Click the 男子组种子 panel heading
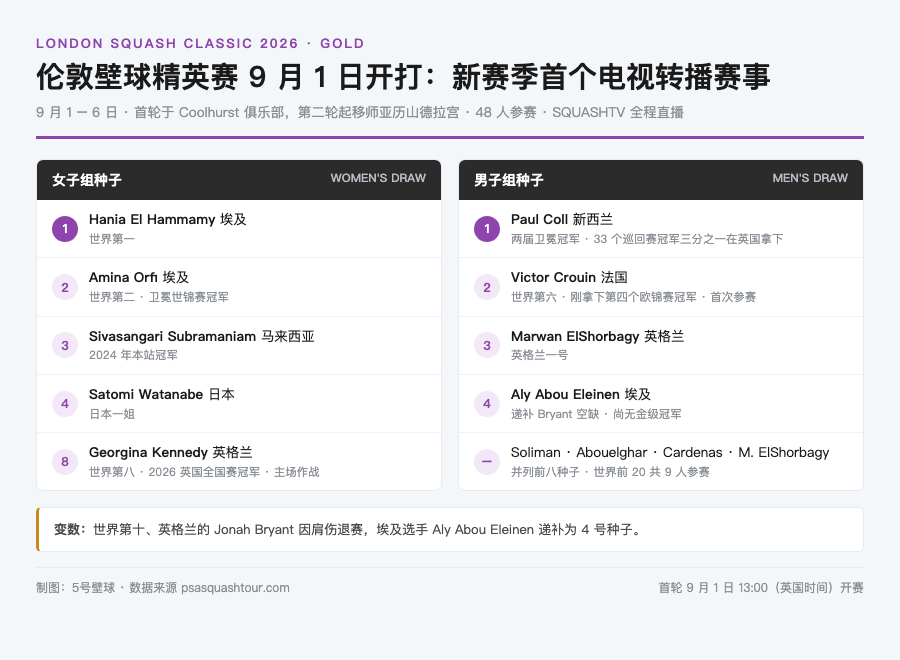900x660 pixels. click(x=509, y=180)
